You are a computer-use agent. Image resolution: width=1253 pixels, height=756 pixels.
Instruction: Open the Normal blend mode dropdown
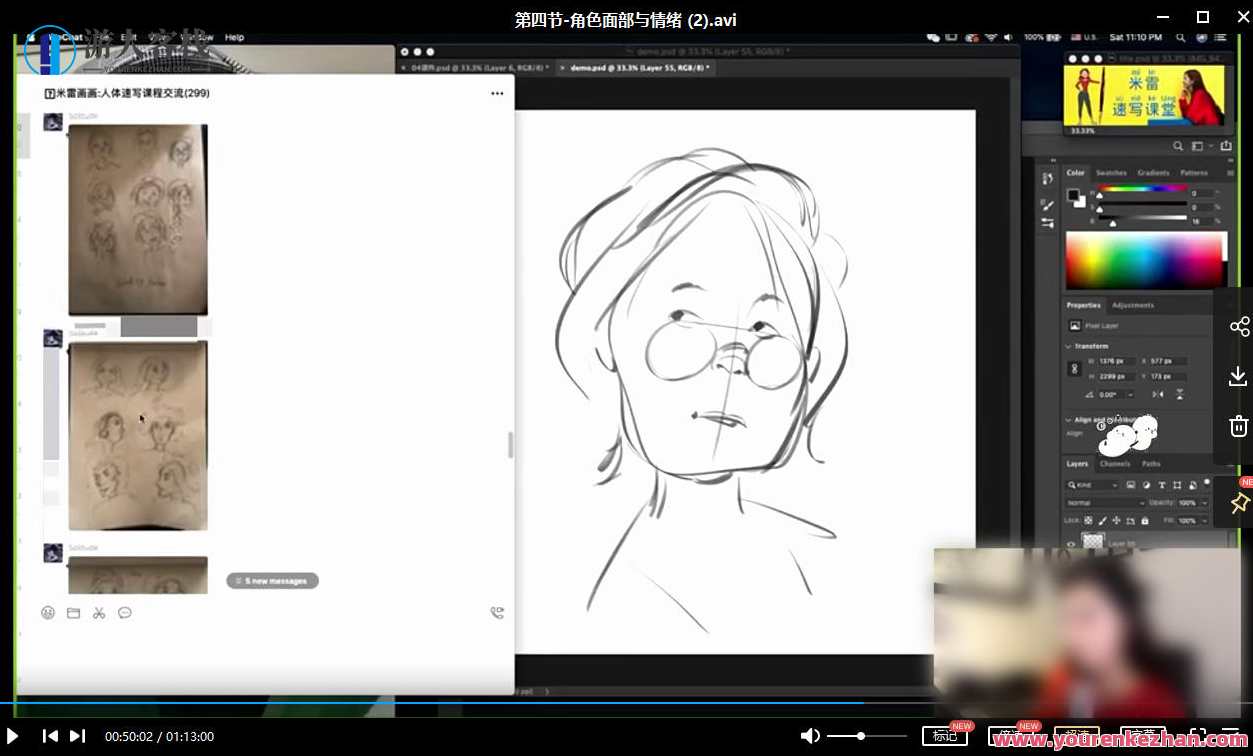point(1104,503)
